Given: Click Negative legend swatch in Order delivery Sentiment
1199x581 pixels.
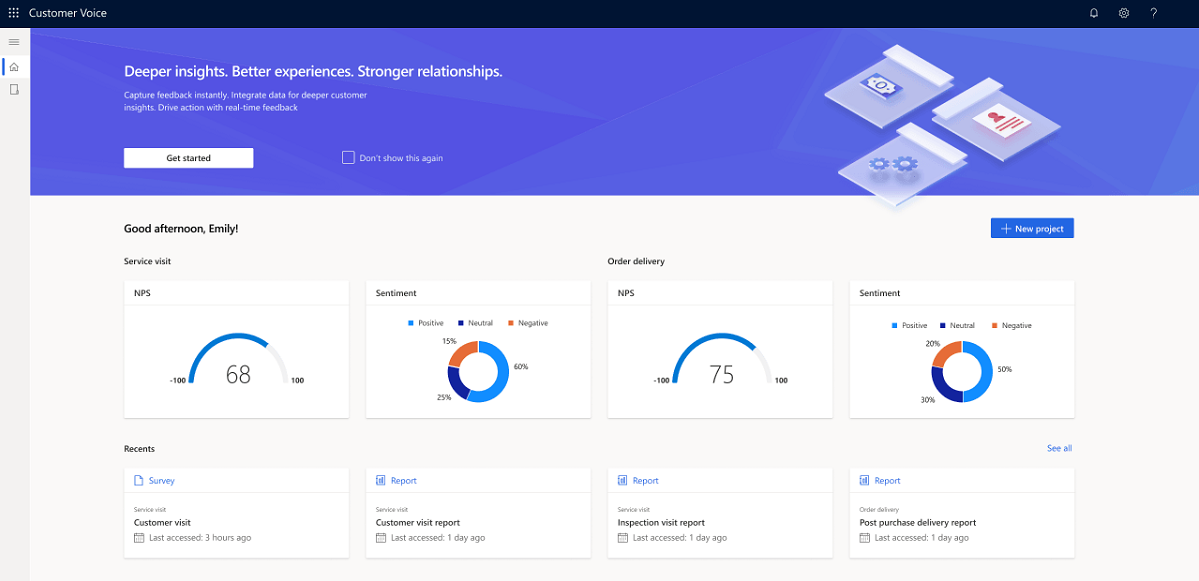Looking at the screenshot, I should point(995,326).
